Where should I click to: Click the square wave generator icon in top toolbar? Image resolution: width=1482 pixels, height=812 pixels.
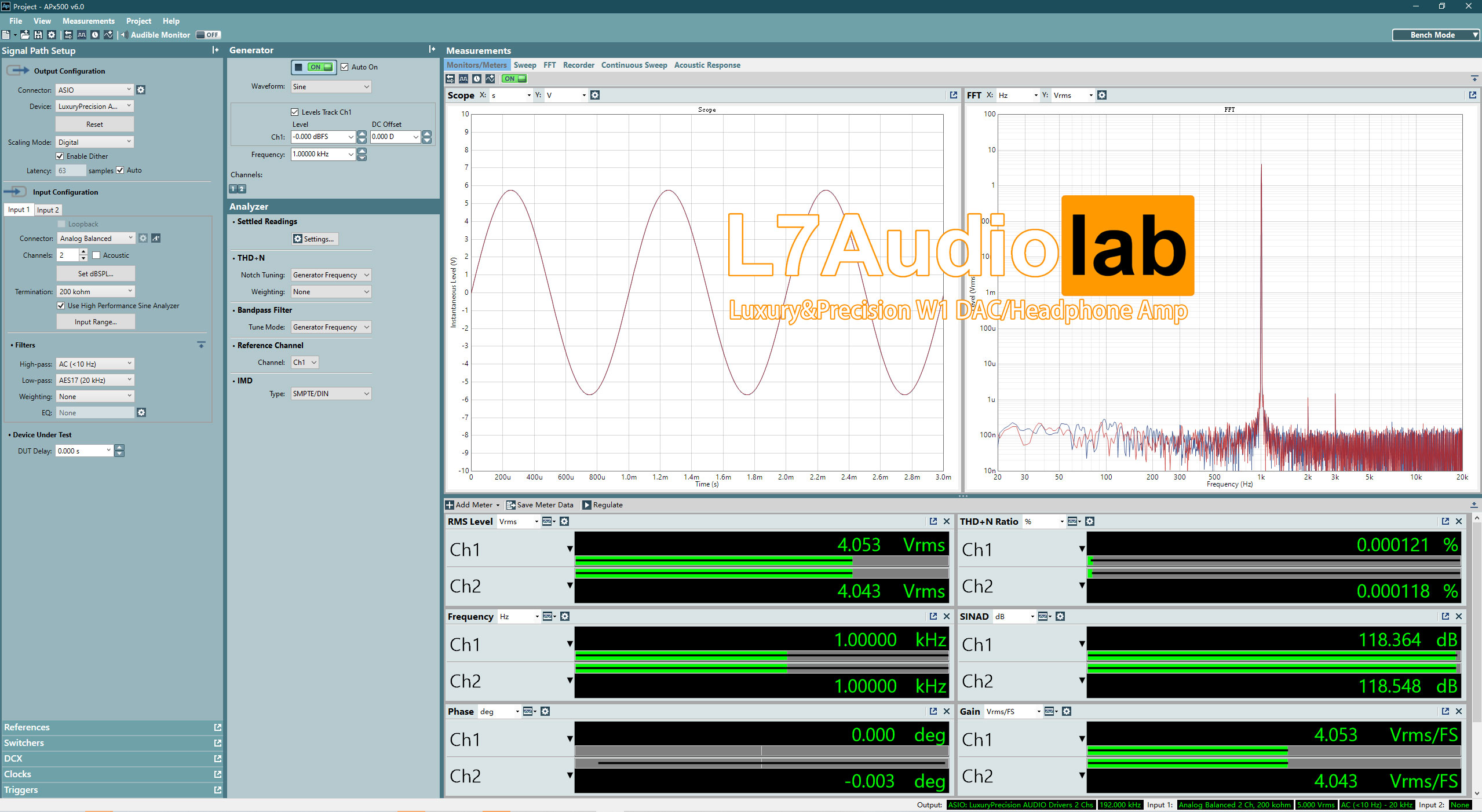(82, 35)
